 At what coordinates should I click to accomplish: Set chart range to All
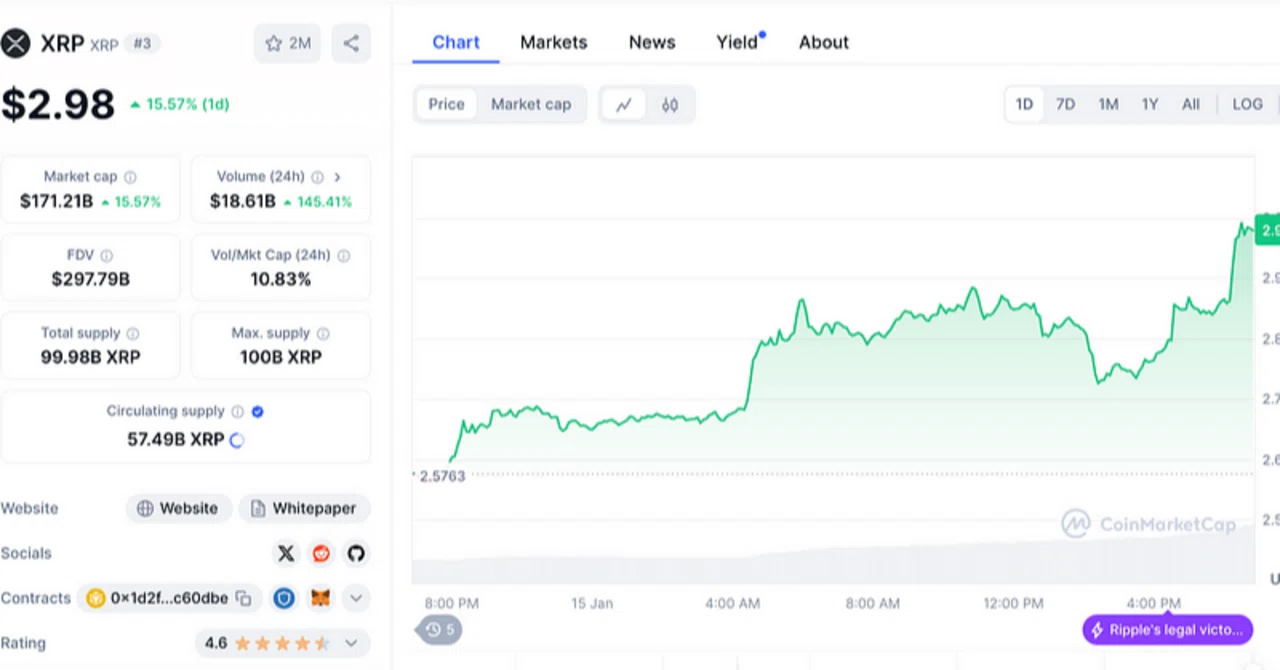[1191, 104]
